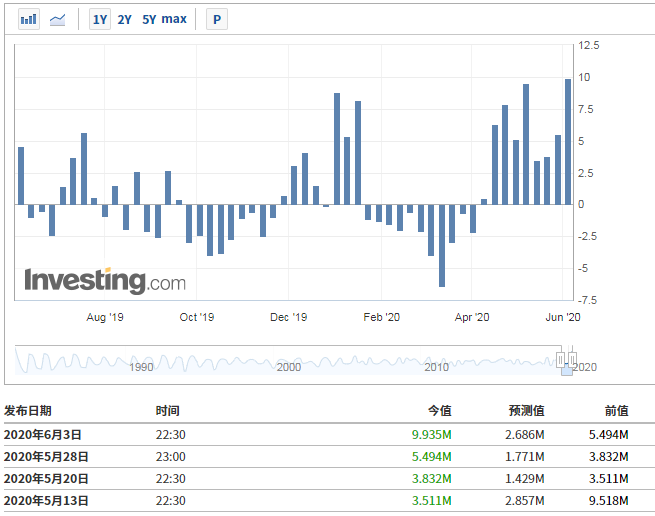Select the 2Y time range
This screenshot has height=516, width=655.
124,19
